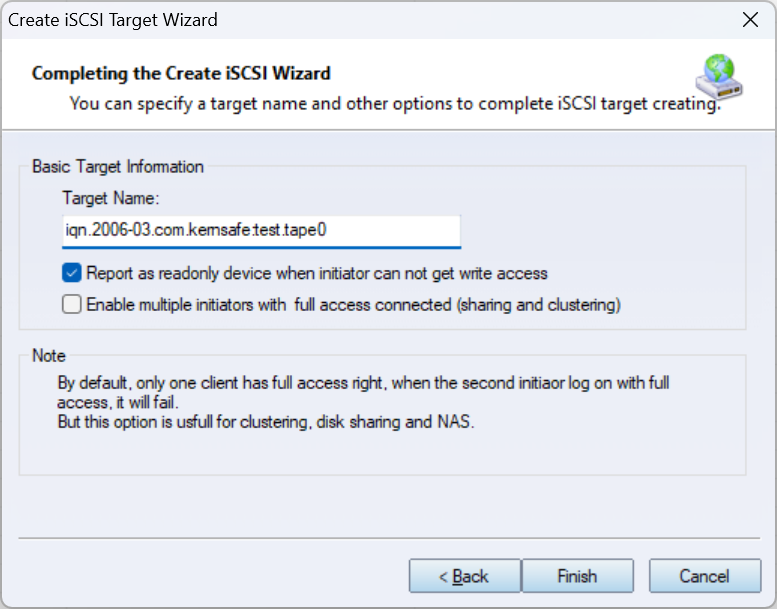Enable multiple initiators with full access checkbox
Image resolution: width=777 pixels, height=609 pixels.
coord(72,305)
